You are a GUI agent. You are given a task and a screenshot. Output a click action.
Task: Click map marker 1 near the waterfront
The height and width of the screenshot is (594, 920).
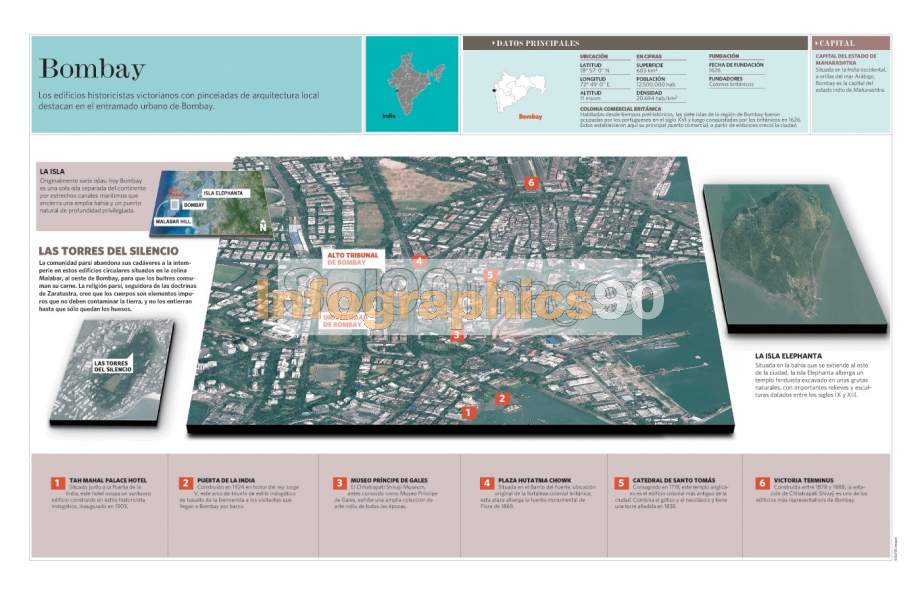(468, 413)
